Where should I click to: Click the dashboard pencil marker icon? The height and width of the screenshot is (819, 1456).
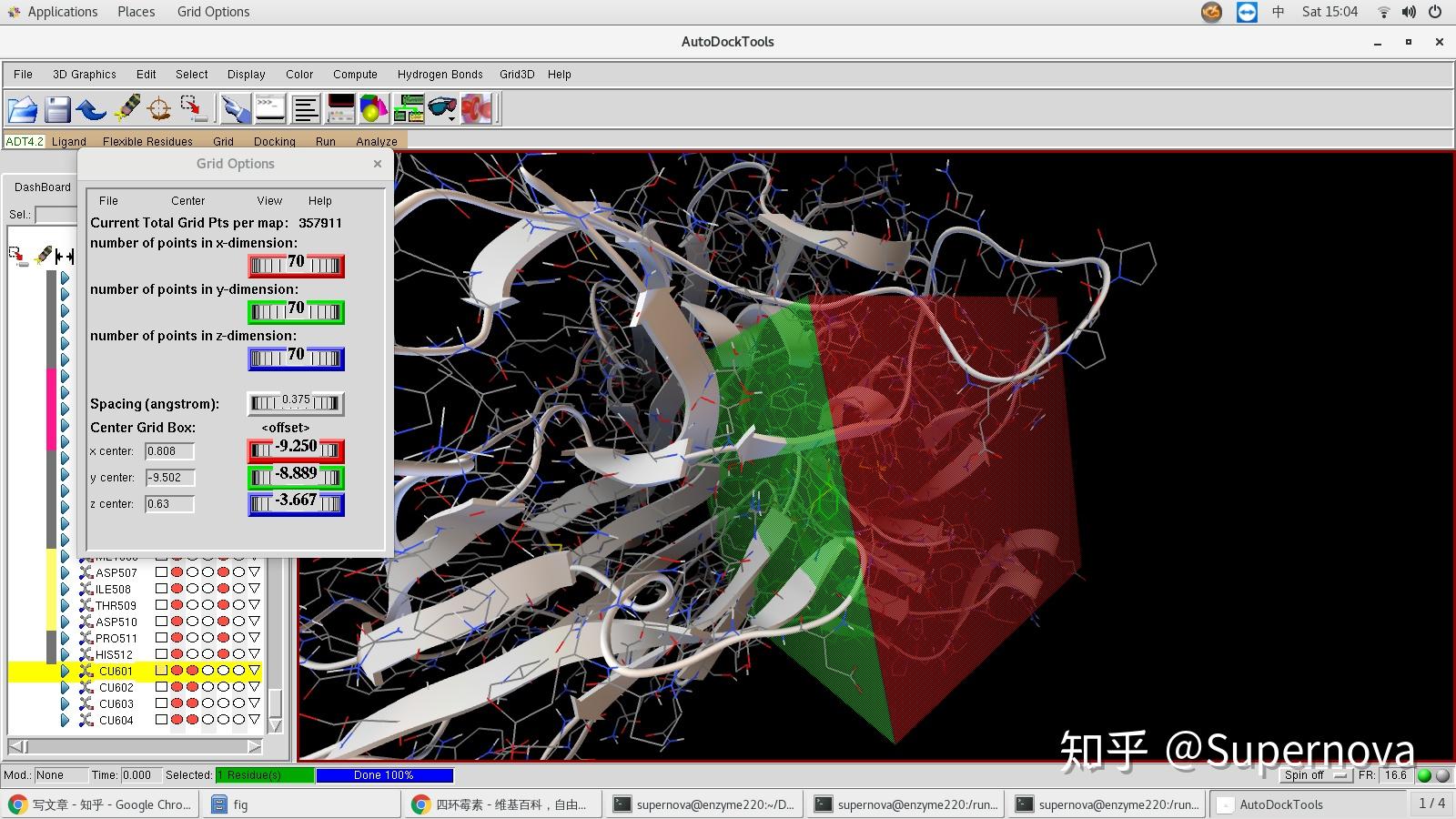point(43,257)
